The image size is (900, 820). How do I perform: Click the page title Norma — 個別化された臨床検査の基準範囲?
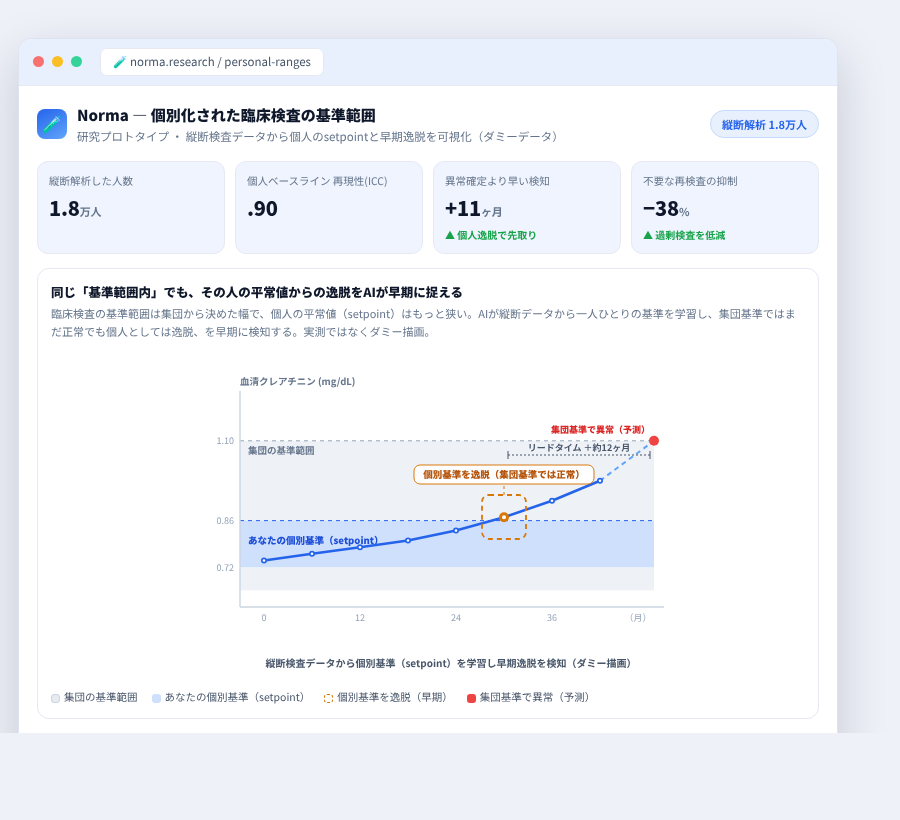(x=226, y=115)
